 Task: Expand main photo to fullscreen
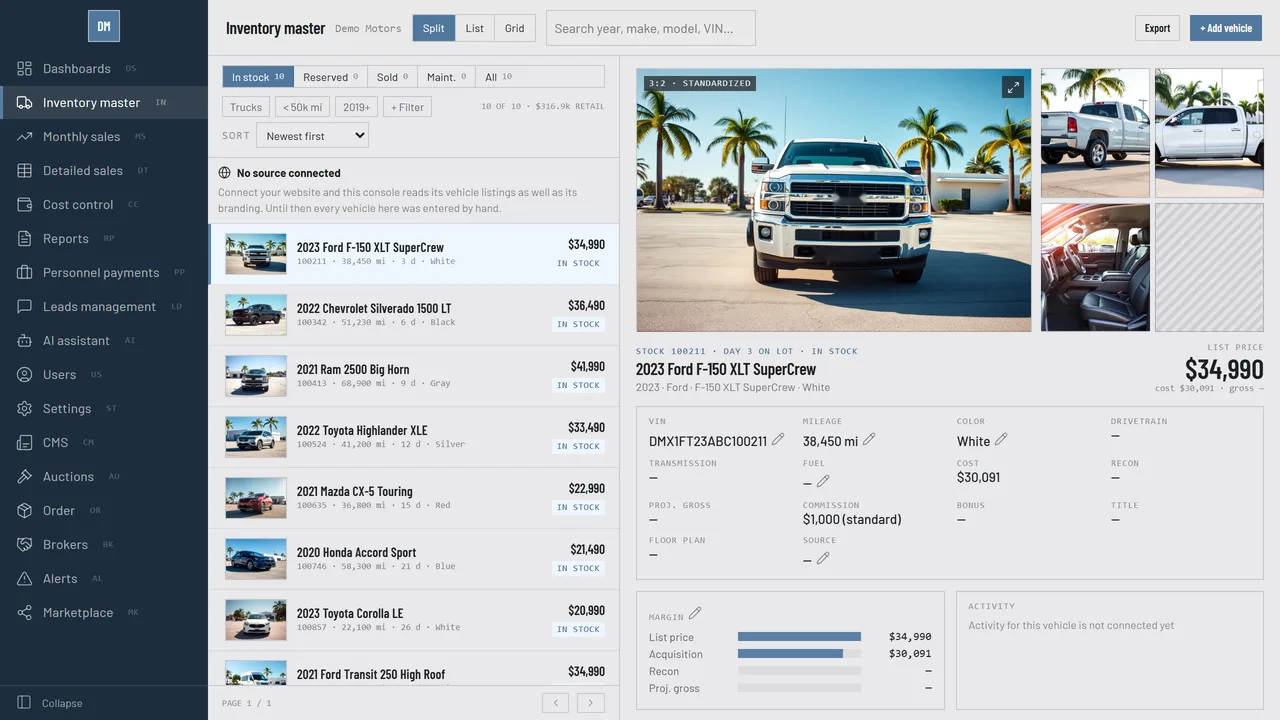click(1013, 87)
